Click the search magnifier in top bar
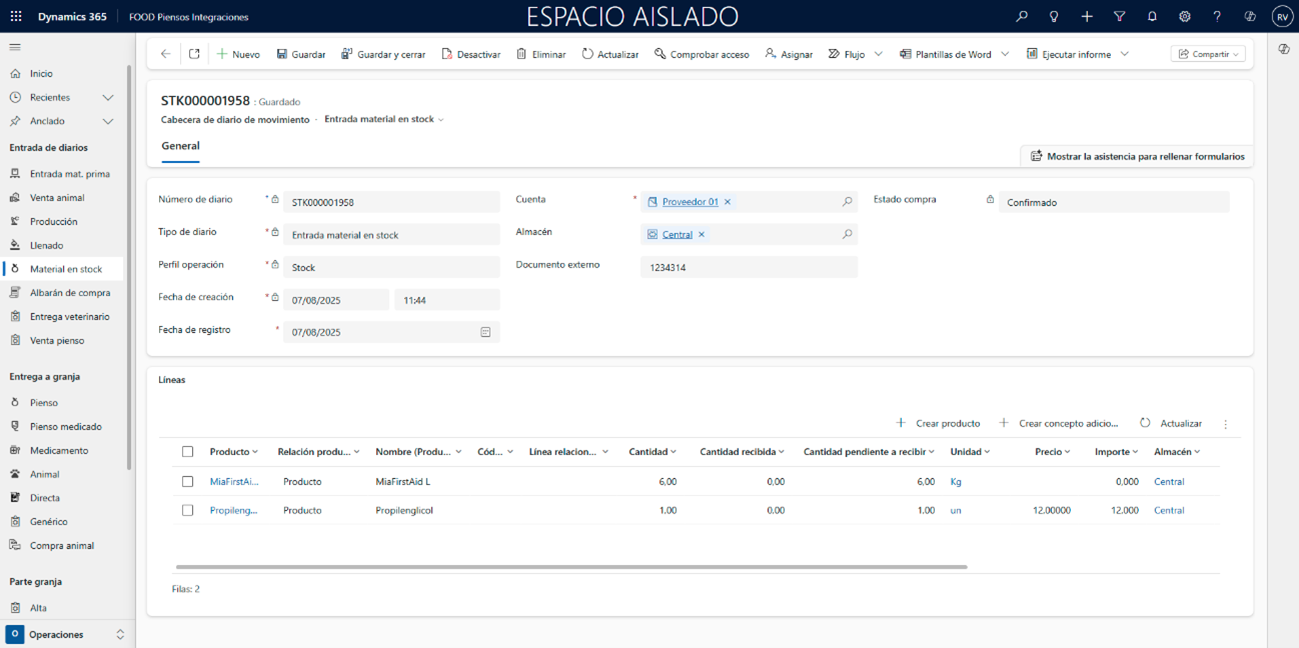 click(x=1021, y=17)
